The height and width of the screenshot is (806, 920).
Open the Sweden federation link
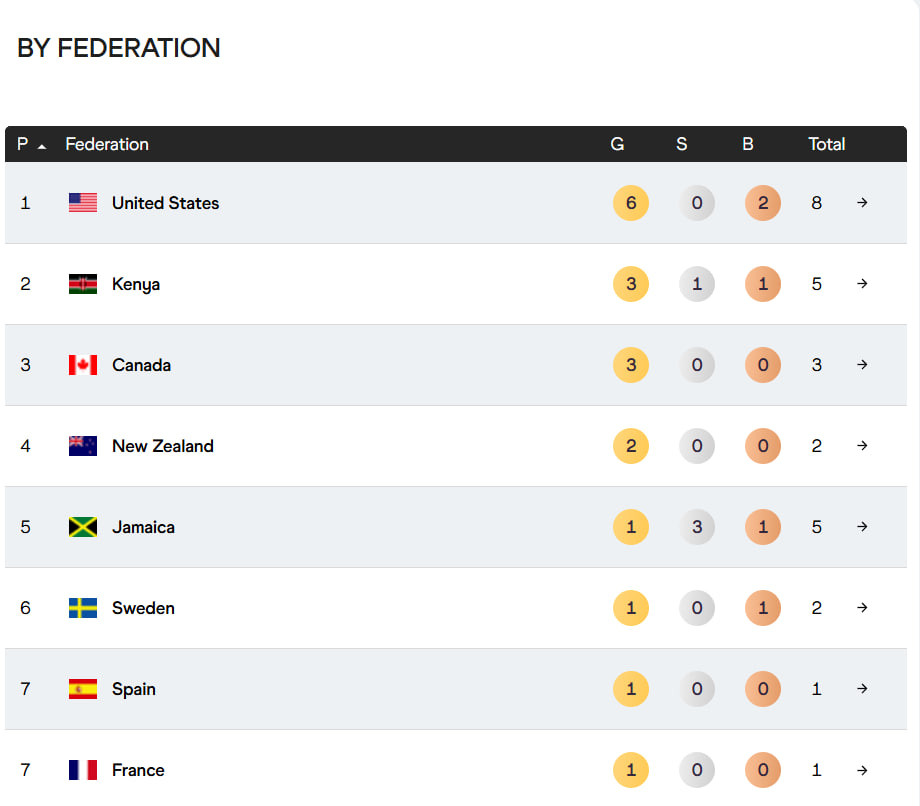[x=143, y=608]
